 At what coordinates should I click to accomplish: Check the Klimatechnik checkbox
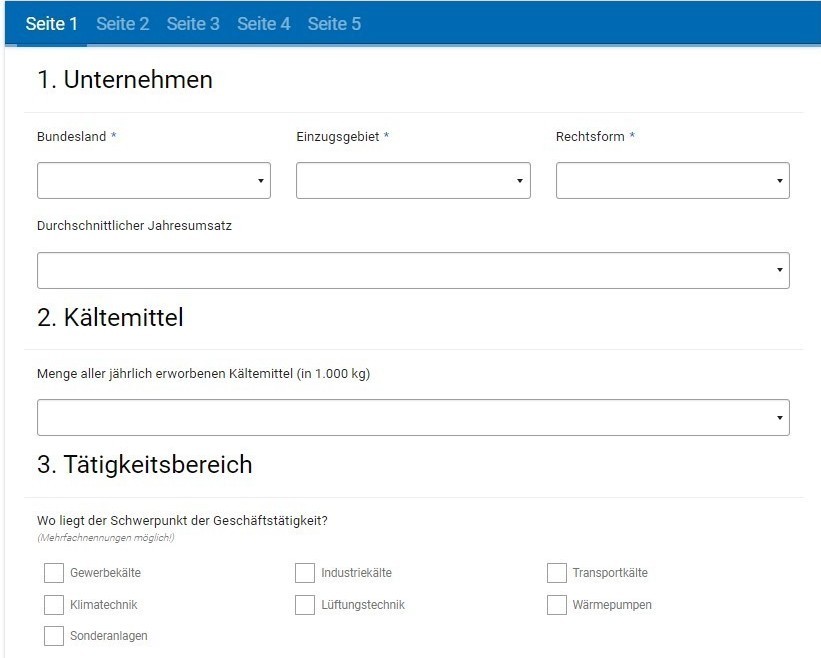pos(54,605)
